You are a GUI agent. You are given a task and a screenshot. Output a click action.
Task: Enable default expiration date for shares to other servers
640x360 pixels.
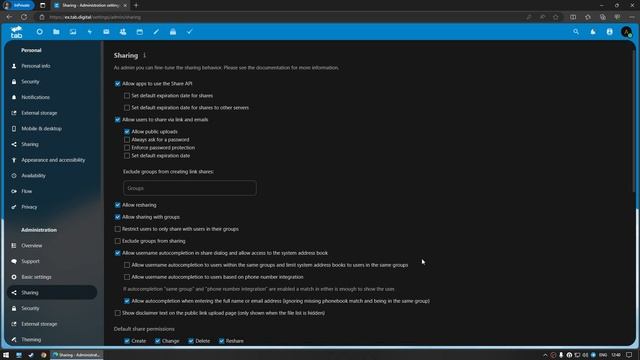(127, 108)
